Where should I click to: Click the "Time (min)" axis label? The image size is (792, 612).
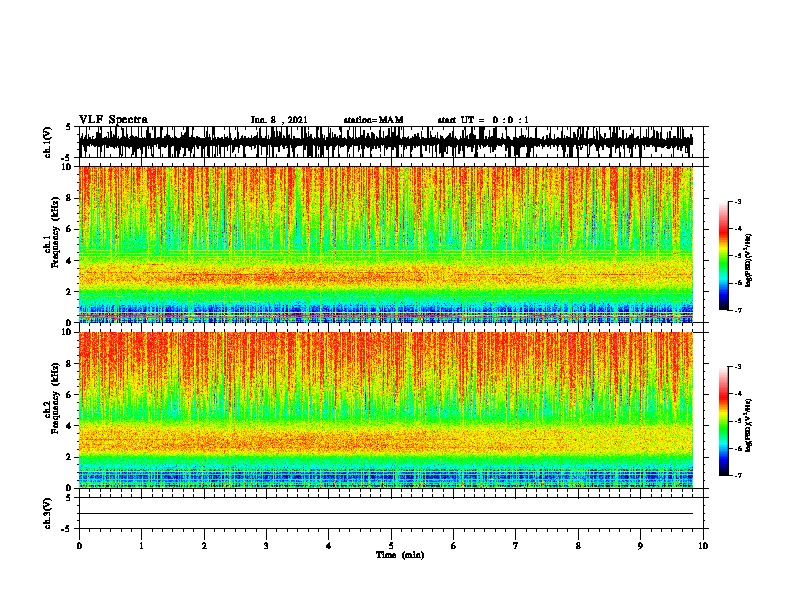coord(400,555)
